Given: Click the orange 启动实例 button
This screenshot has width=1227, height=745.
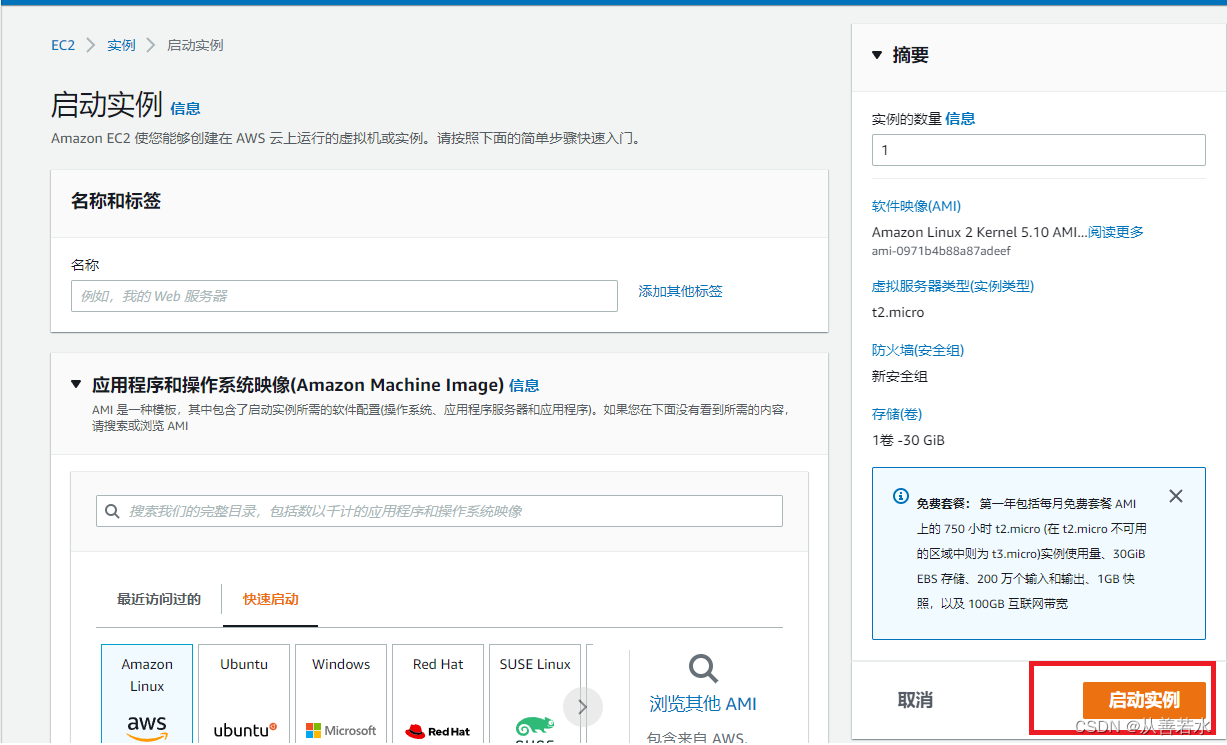Looking at the screenshot, I should pos(1144,700).
